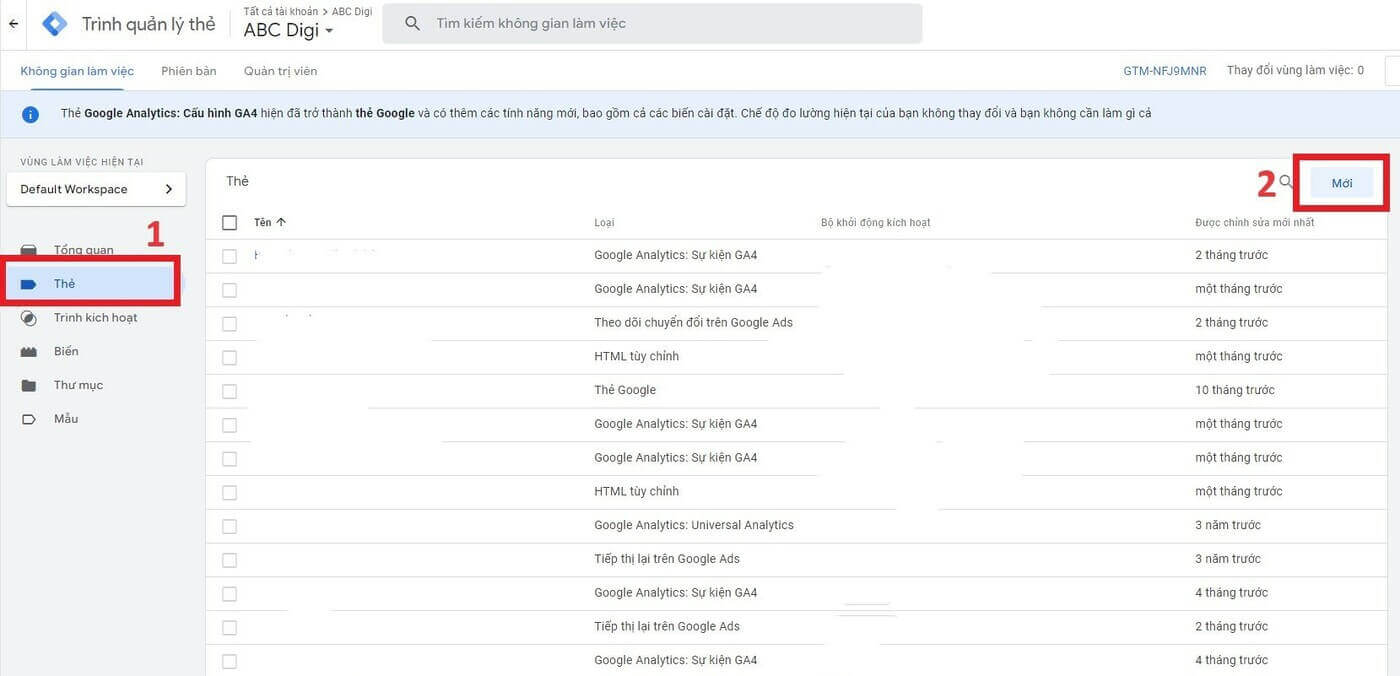The image size is (1400, 676).
Task: Tick checkbox of Theo dõi chuyển đổi row
Action: 230,324
